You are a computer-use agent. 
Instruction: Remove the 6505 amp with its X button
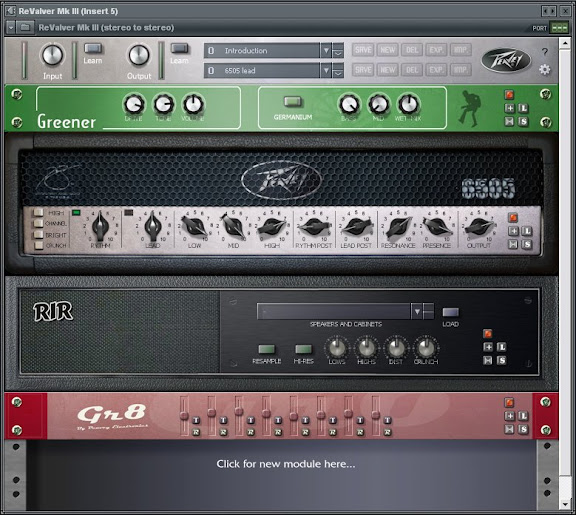pos(513,244)
